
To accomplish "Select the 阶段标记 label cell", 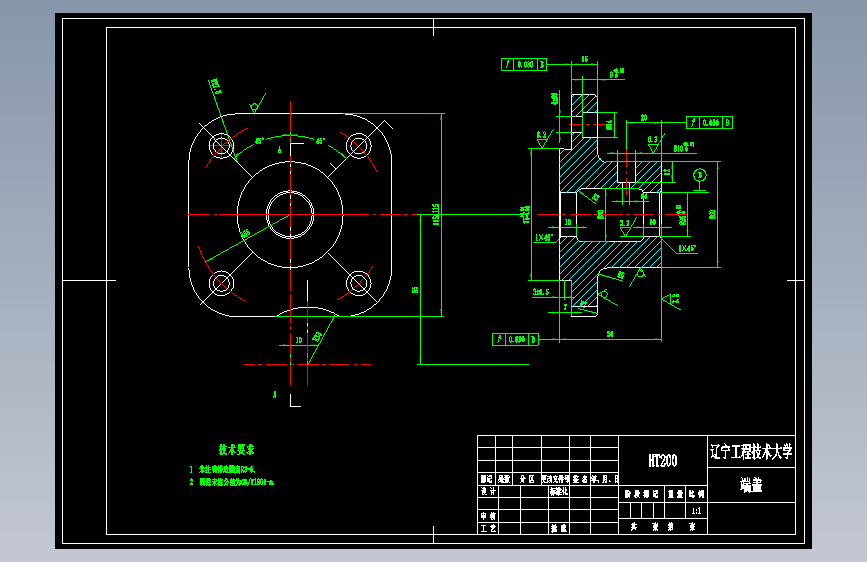I will pos(642,494).
